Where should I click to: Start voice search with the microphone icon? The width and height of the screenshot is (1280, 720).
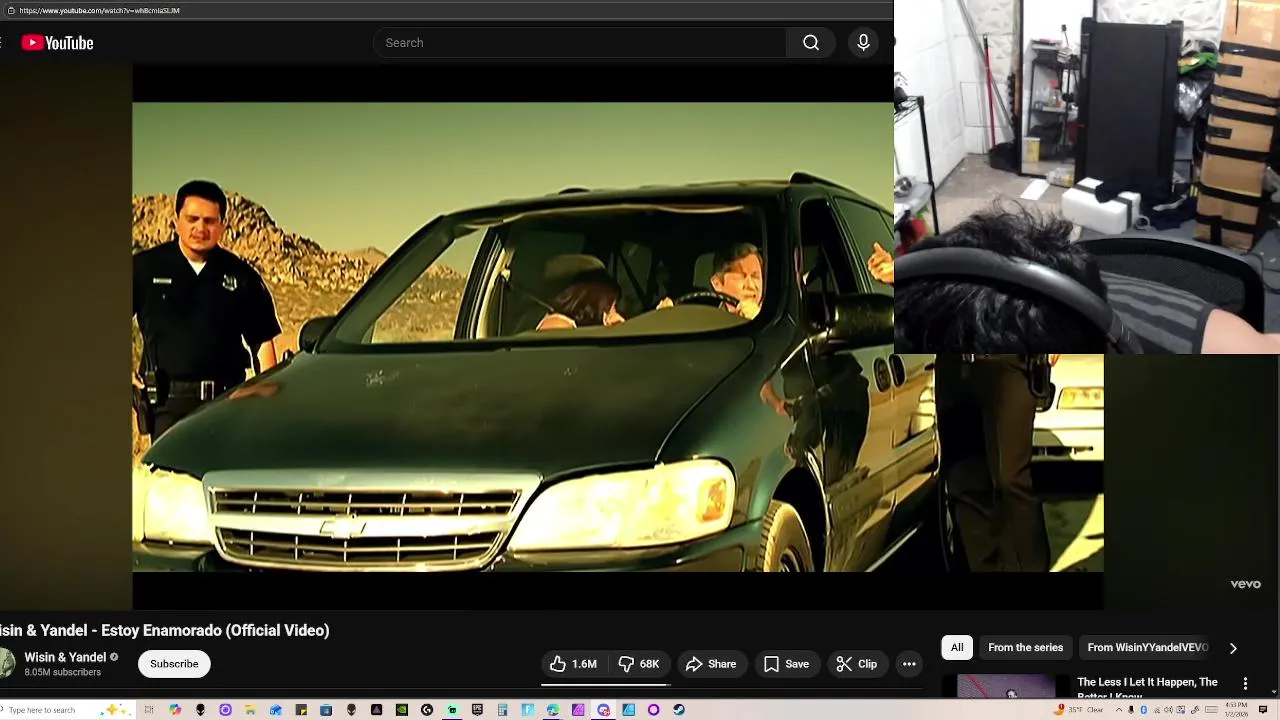[x=863, y=43]
